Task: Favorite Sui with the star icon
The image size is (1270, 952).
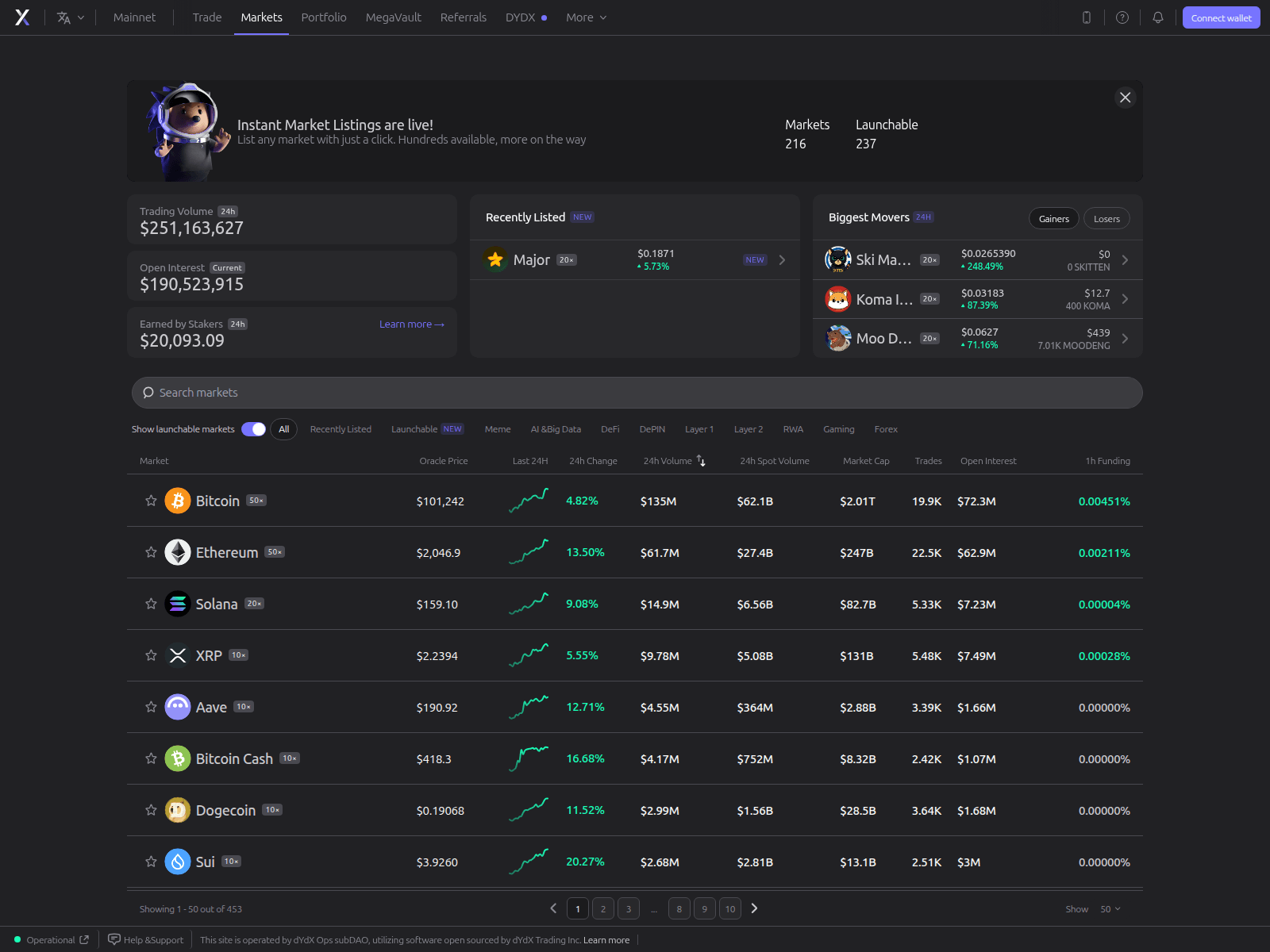Action: (151, 862)
